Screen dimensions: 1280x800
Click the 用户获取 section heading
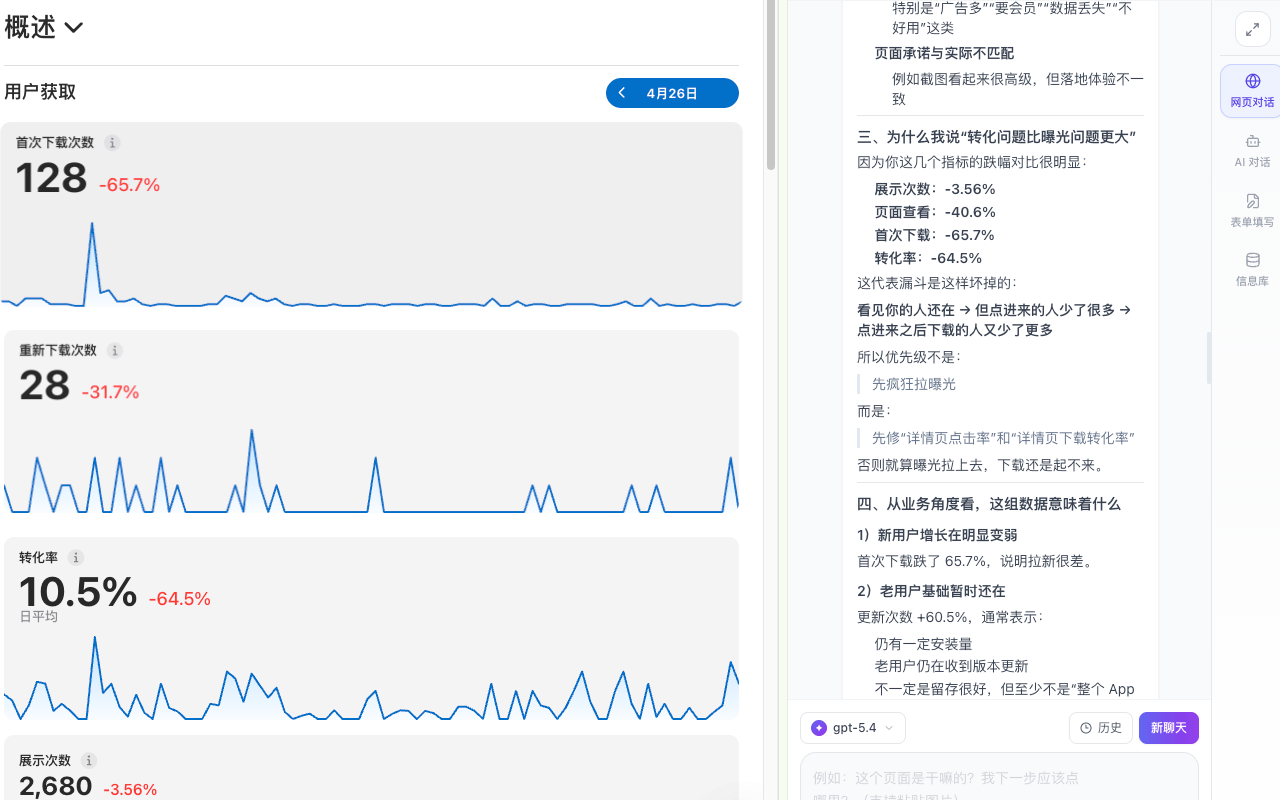pos(40,92)
